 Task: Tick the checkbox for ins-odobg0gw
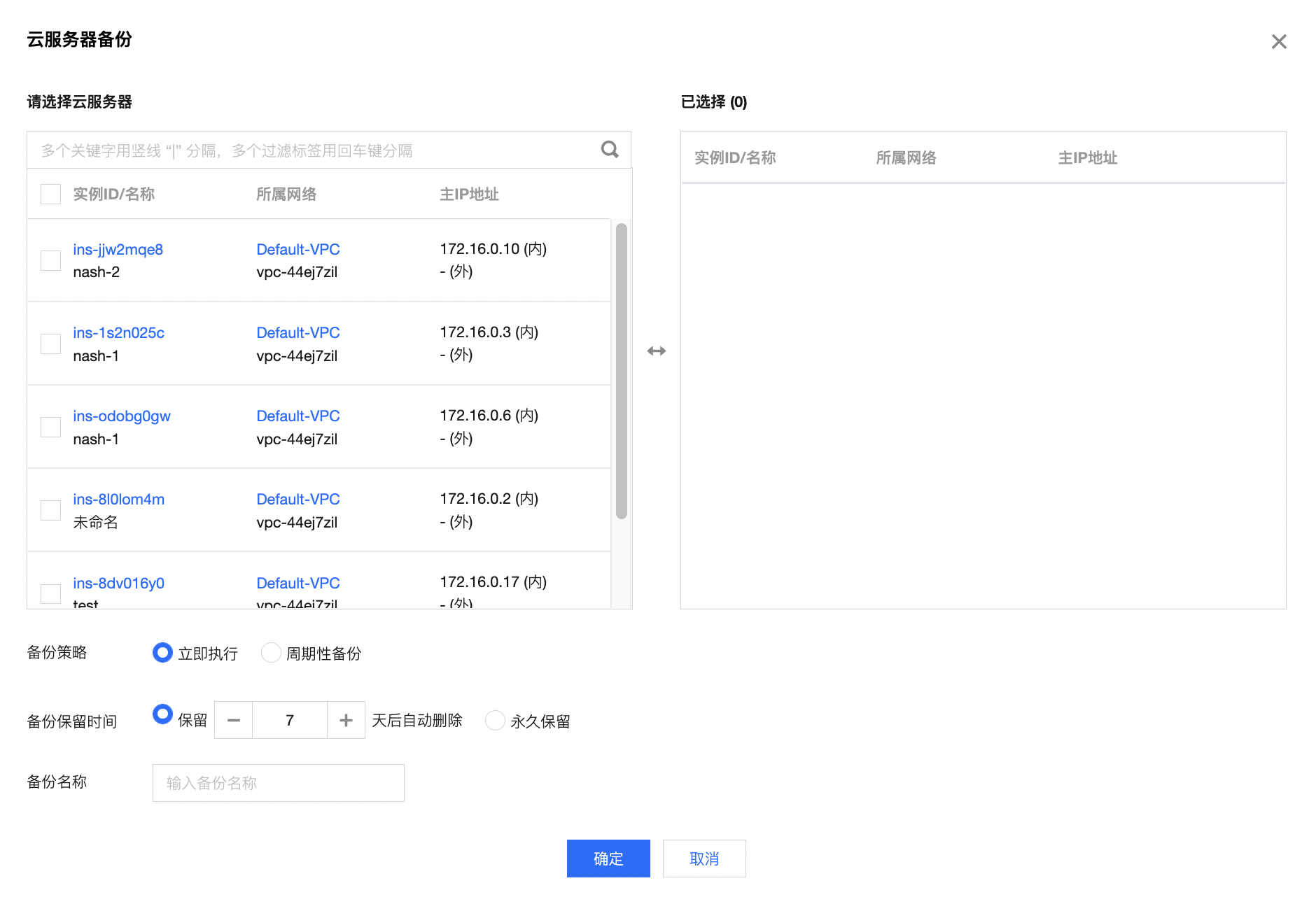pos(50,427)
